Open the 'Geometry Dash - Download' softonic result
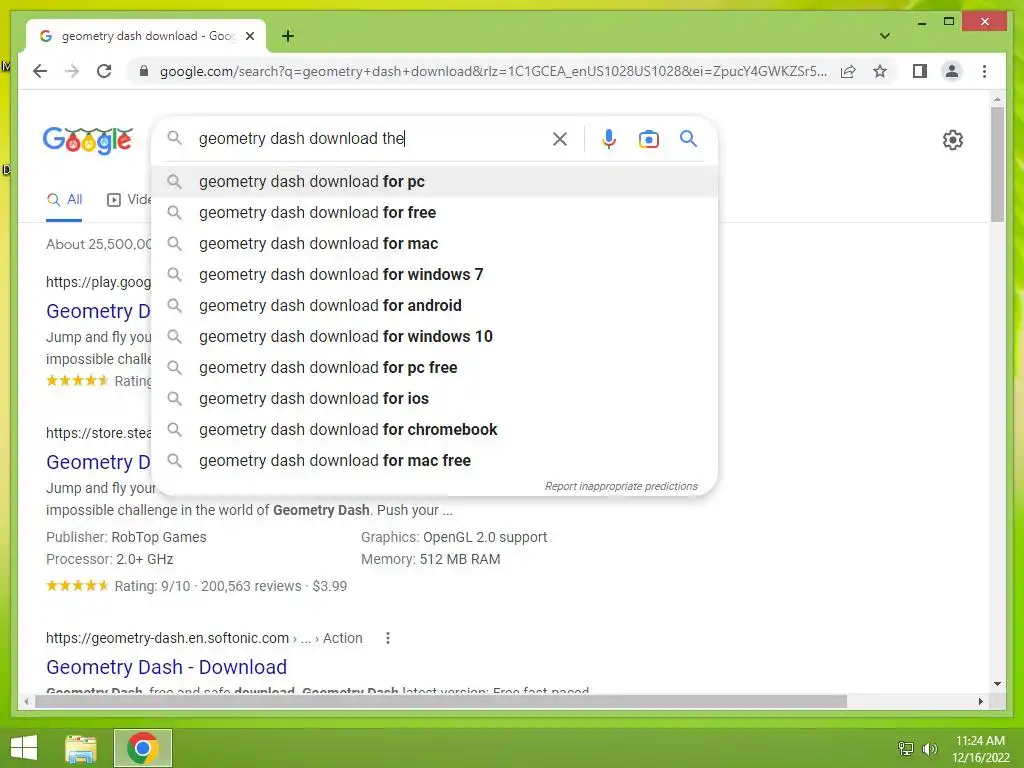The image size is (1024, 768). point(167,667)
